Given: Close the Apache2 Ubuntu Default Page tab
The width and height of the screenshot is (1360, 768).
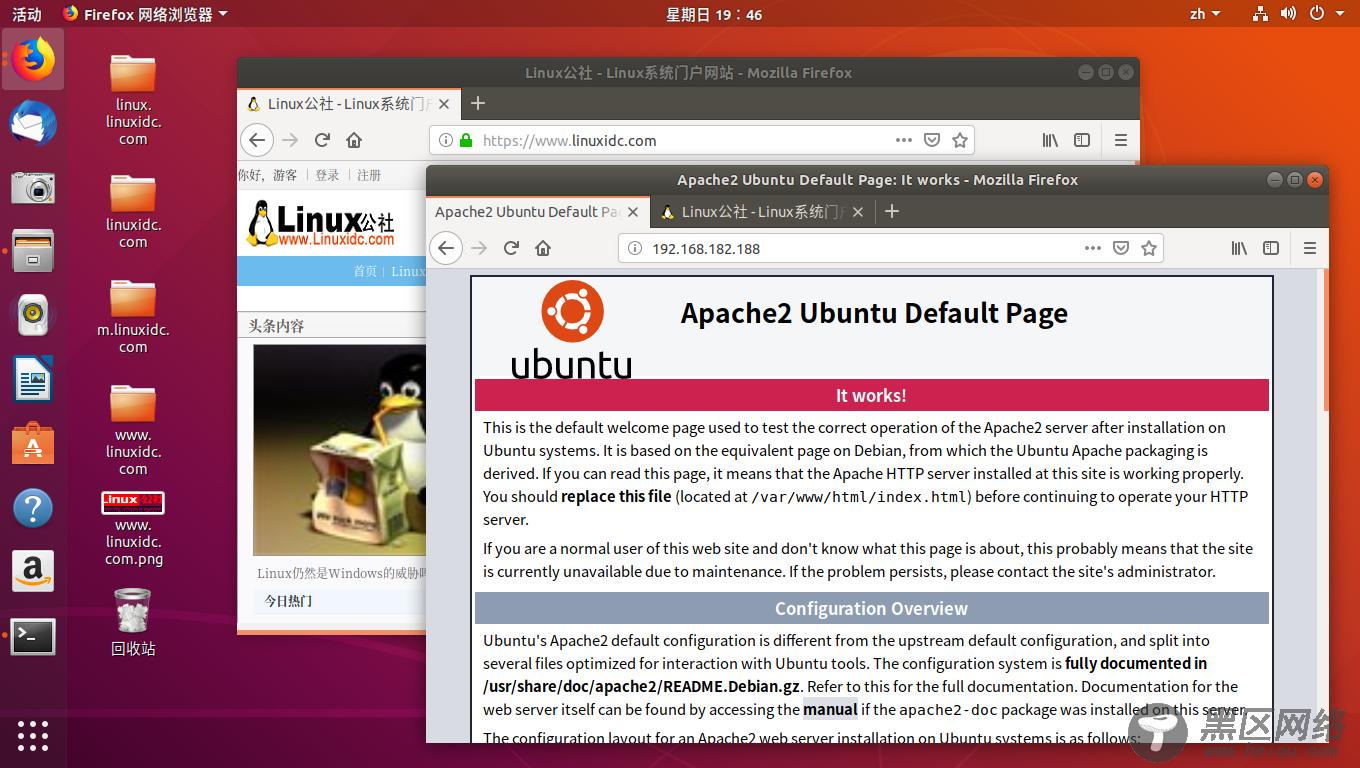Looking at the screenshot, I should click(634, 211).
